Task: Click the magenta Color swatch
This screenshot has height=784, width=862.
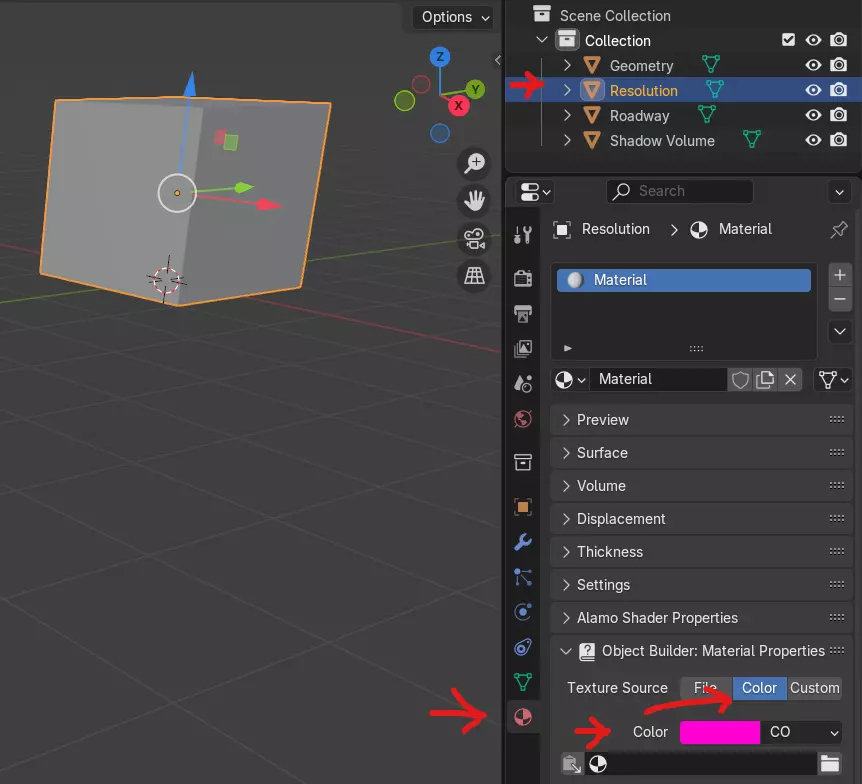Action: 719,732
